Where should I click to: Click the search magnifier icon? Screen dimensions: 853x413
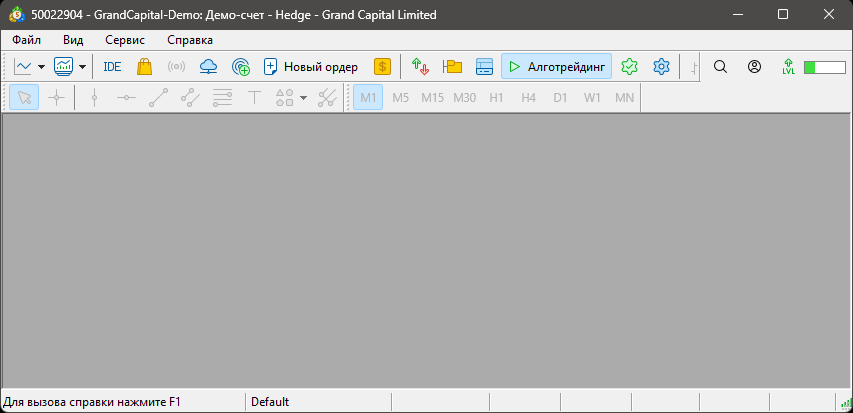pos(720,67)
